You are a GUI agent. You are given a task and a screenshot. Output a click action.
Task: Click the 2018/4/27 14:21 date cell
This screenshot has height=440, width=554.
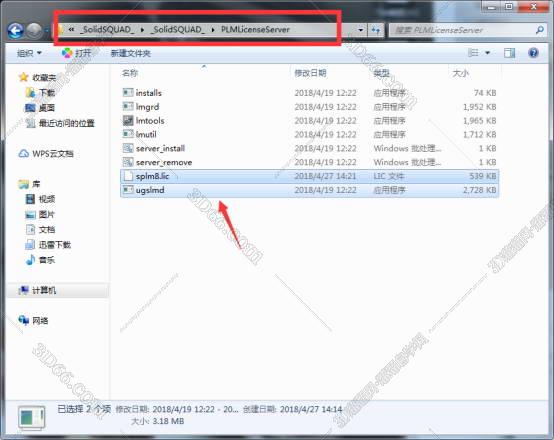(325, 176)
